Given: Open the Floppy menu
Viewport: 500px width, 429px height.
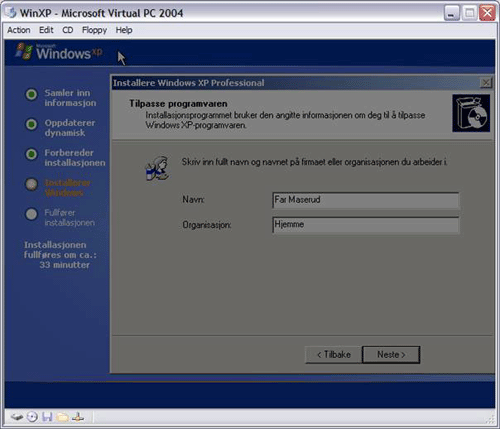Looking at the screenshot, I should [94, 30].
